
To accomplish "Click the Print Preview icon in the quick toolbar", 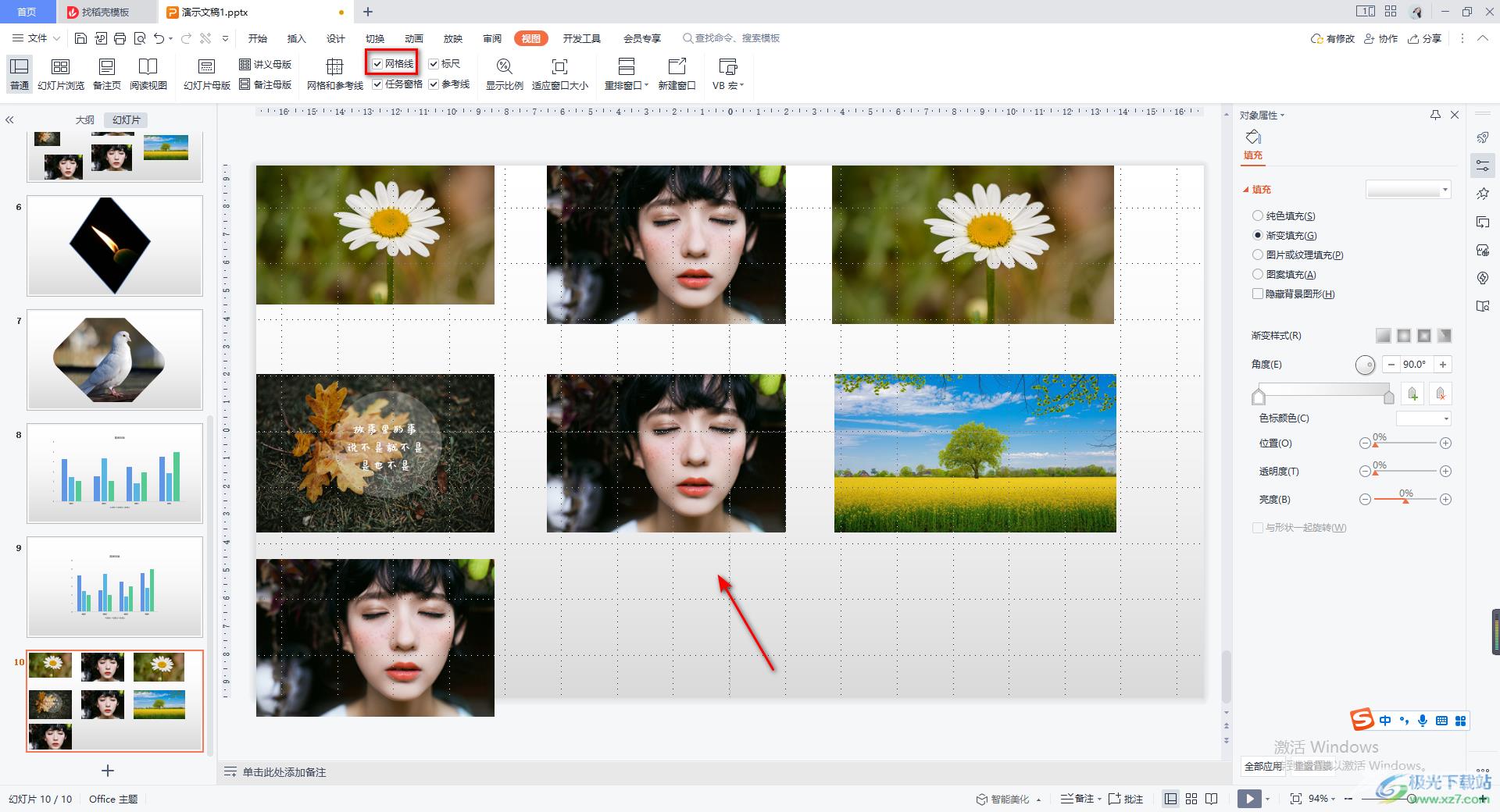I will 140,38.
